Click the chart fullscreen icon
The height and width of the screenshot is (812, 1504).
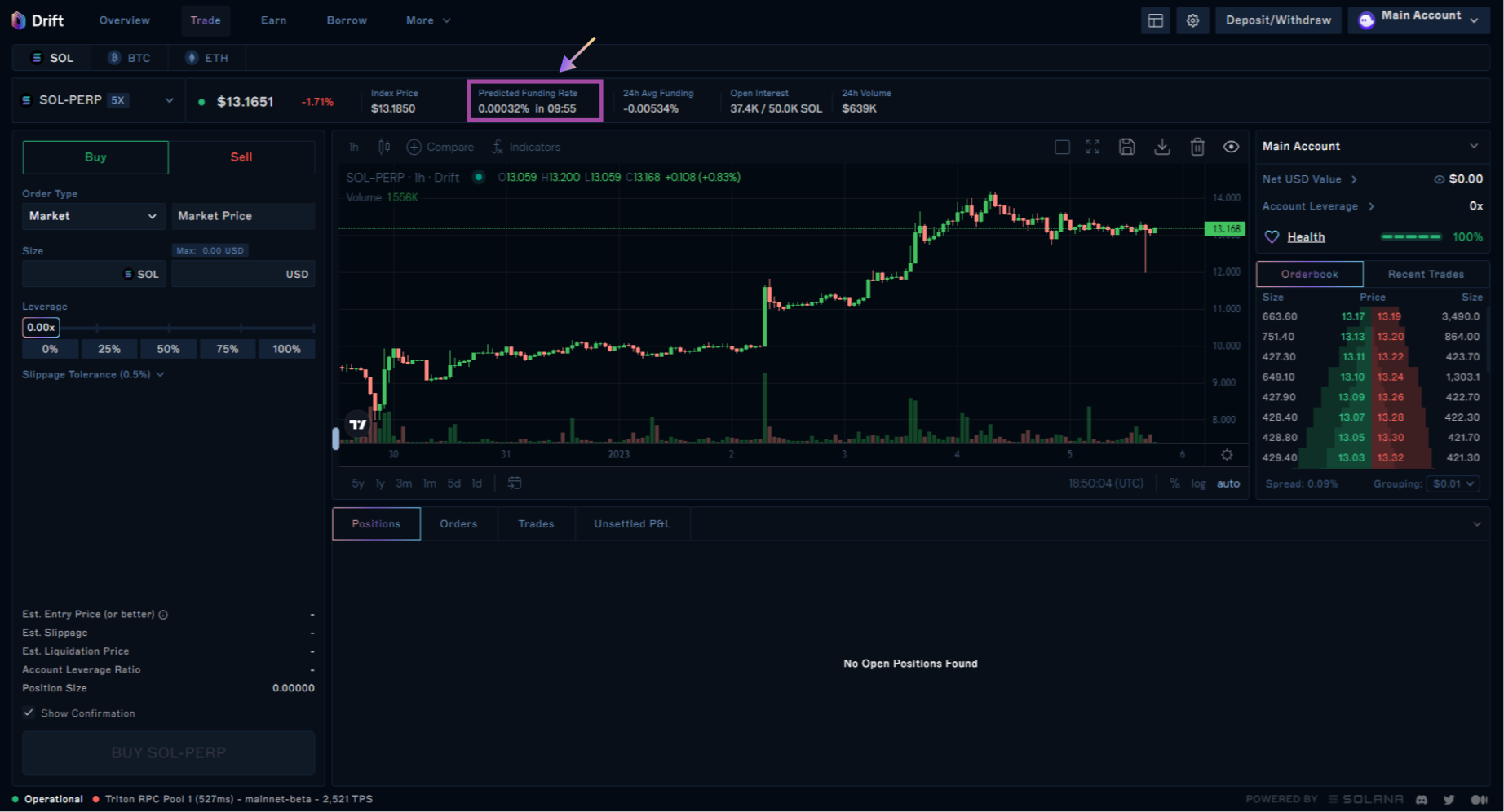1092,147
